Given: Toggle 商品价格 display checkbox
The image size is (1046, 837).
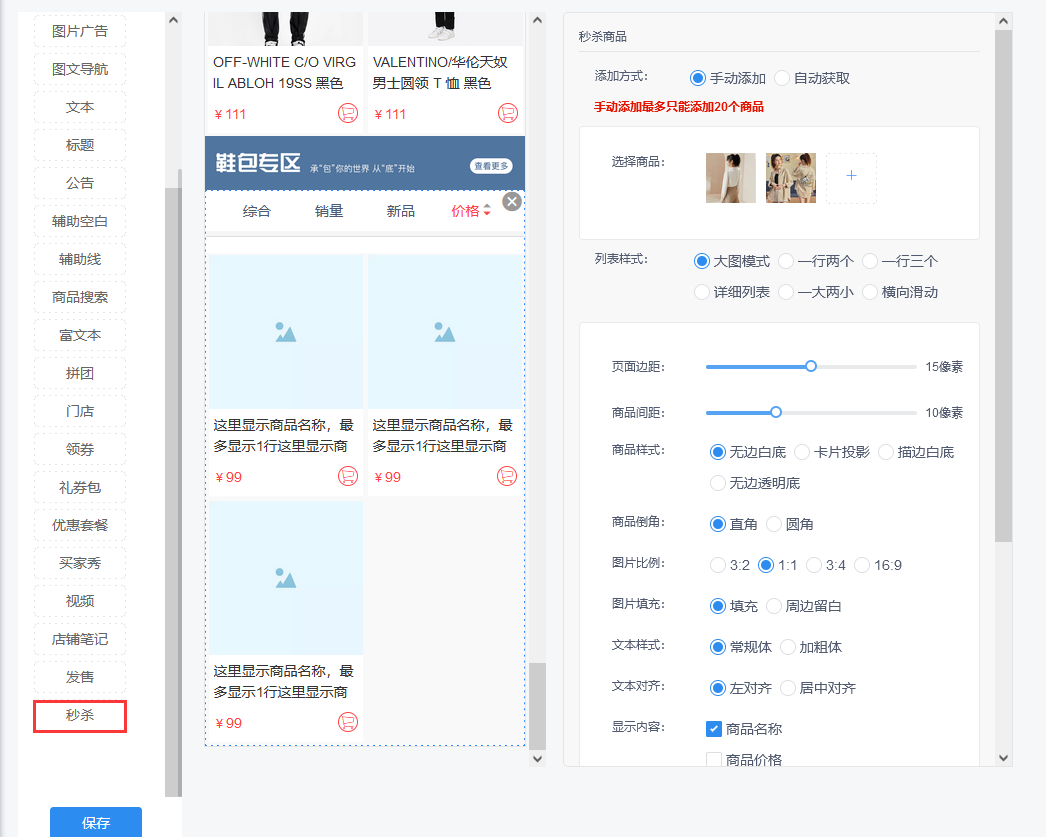Looking at the screenshot, I should click(x=714, y=760).
